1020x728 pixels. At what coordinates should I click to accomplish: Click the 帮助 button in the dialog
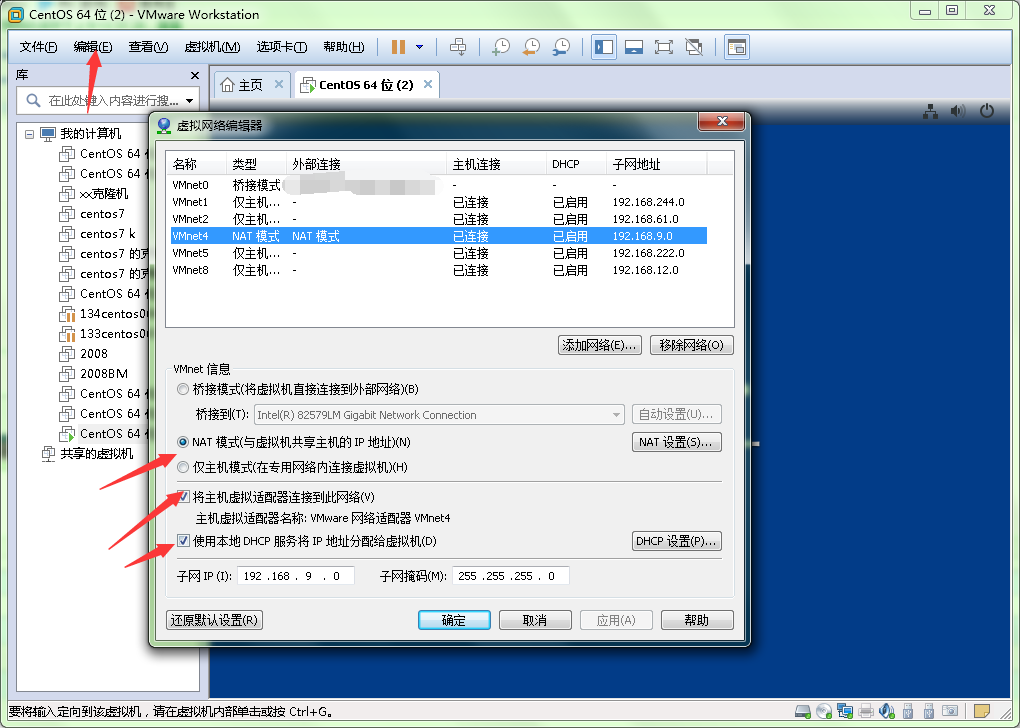pos(697,620)
